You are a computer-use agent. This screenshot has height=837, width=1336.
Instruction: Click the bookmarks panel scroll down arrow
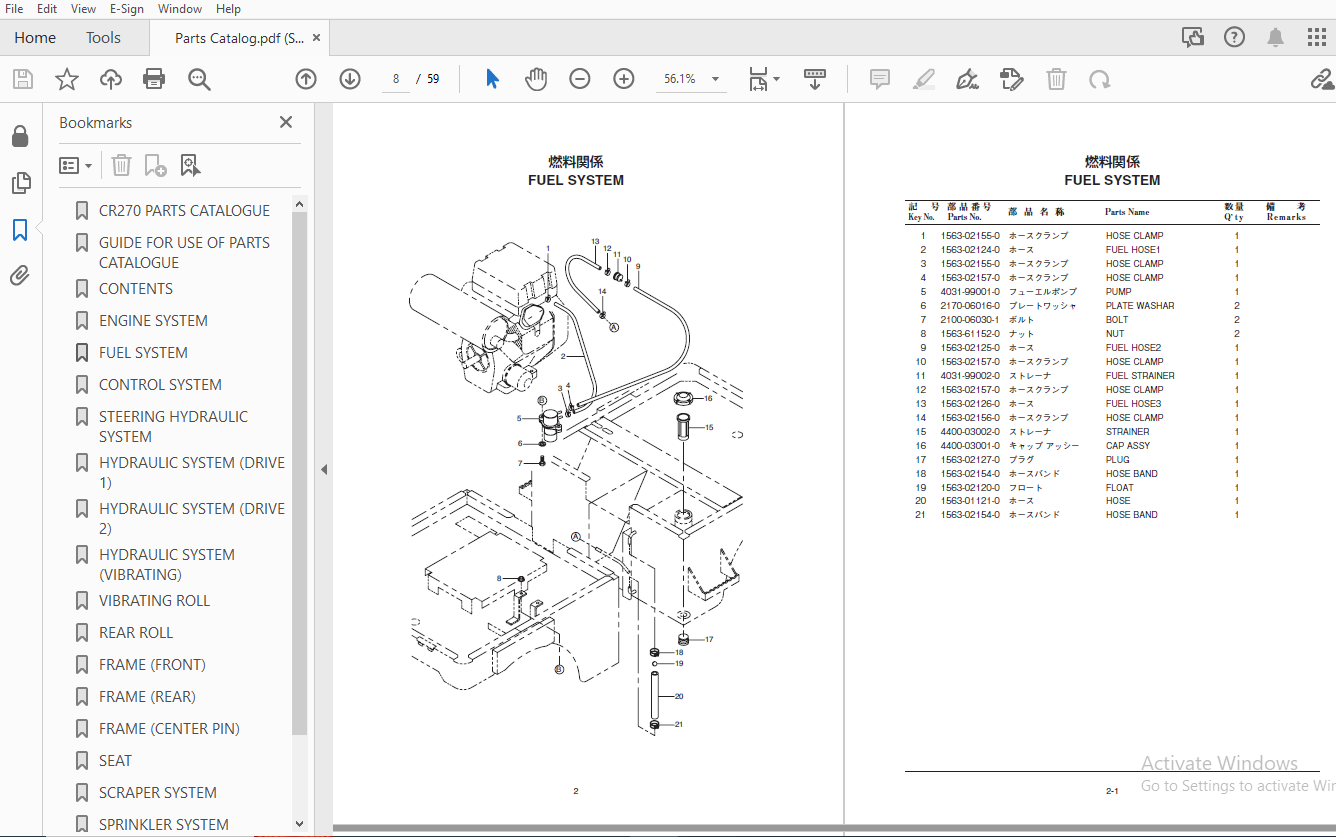click(299, 824)
